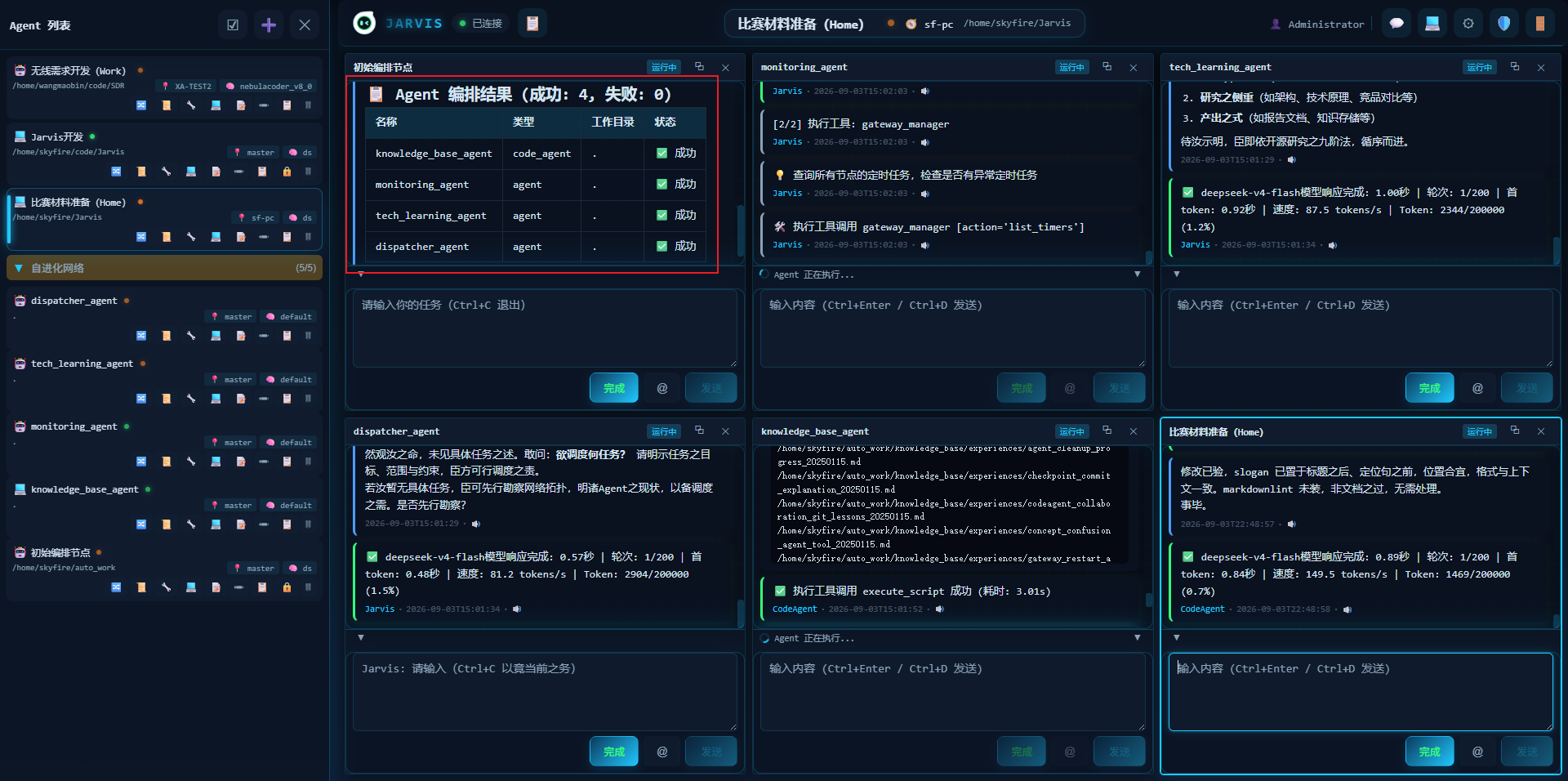Open settings gear in top bar

tap(1468, 24)
